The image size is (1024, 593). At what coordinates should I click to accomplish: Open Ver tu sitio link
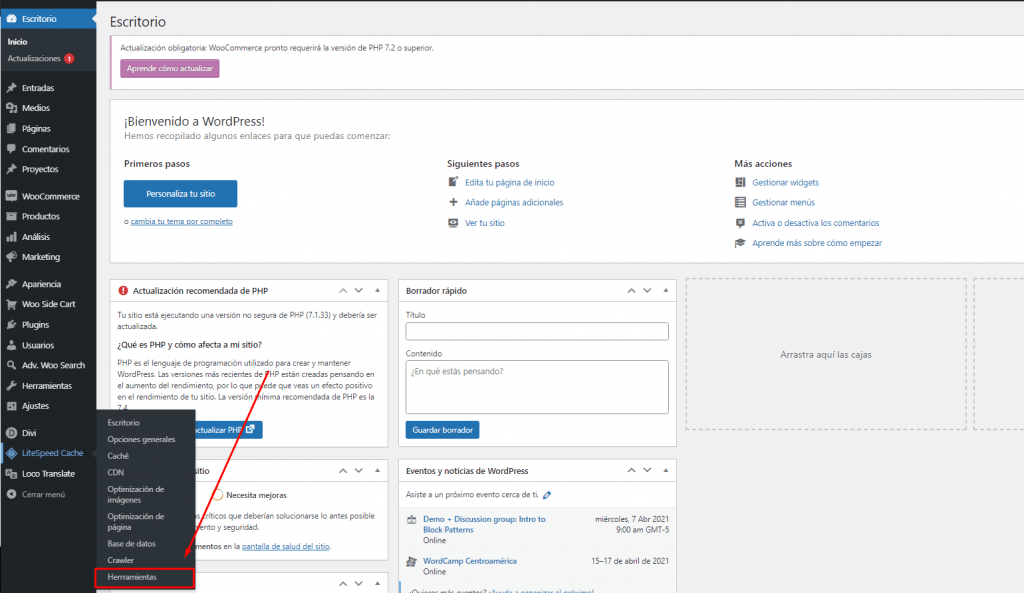[485, 223]
